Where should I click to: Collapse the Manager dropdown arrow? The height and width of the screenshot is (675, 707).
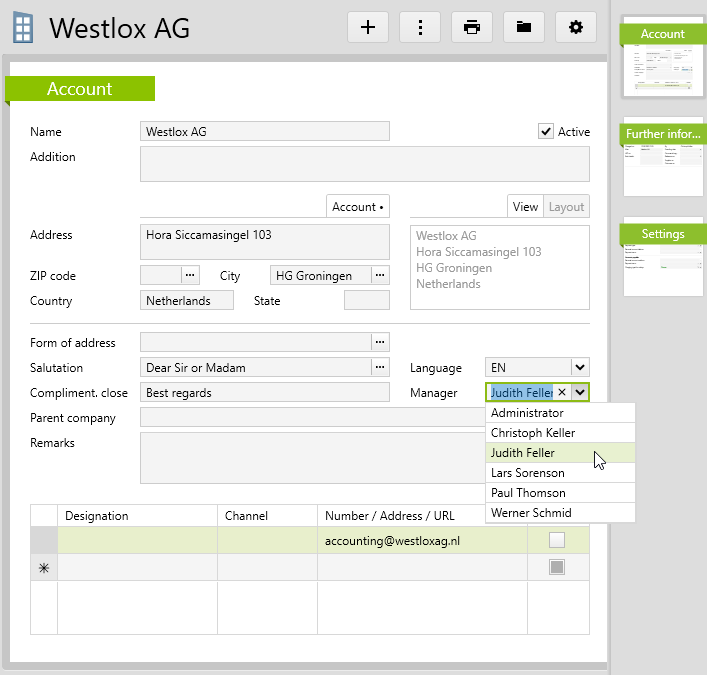click(x=580, y=393)
